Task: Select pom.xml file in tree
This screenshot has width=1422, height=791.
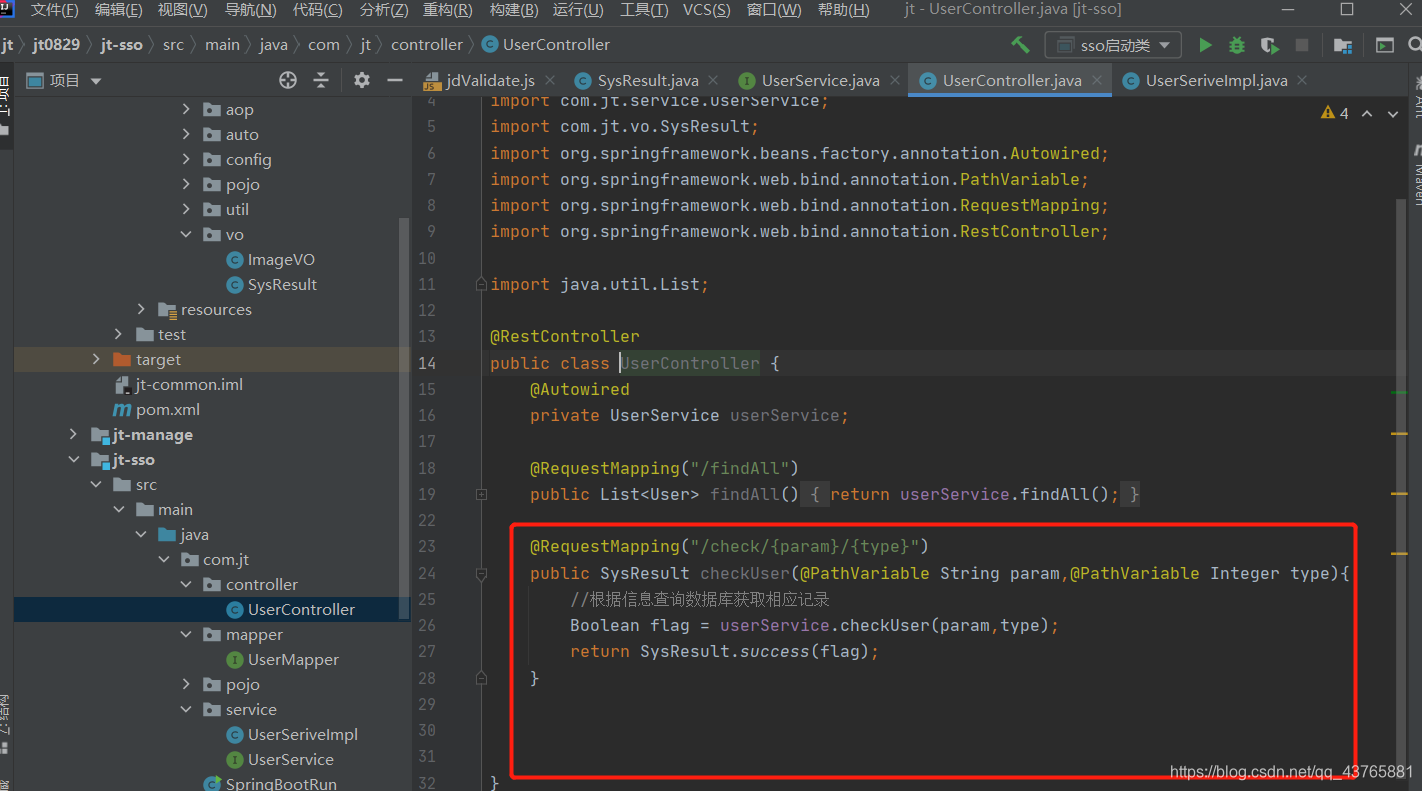Action: [168, 409]
